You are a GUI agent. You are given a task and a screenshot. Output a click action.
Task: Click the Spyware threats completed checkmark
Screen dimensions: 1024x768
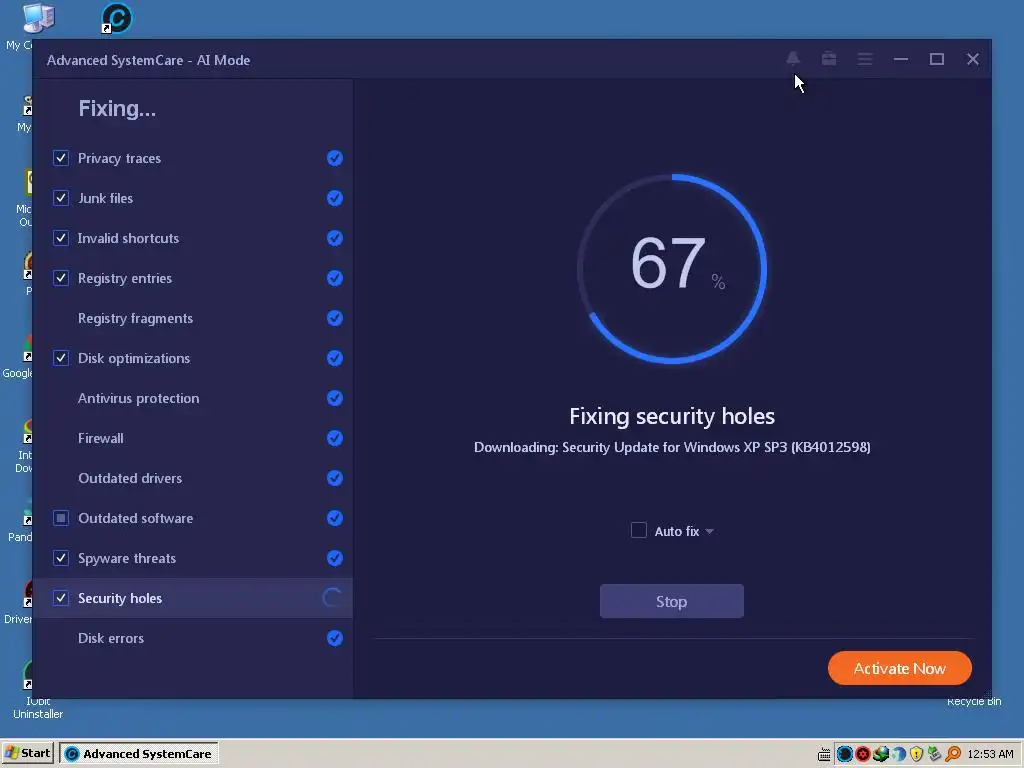coord(334,558)
